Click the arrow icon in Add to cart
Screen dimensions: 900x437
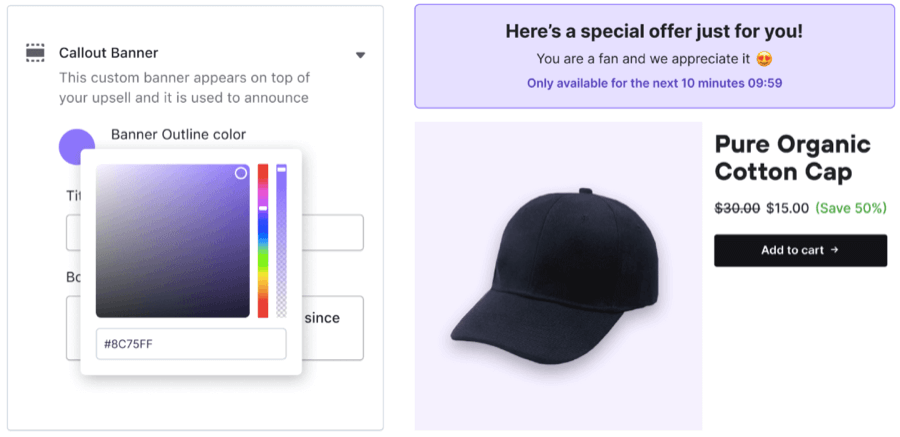click(x=835, y=250)
